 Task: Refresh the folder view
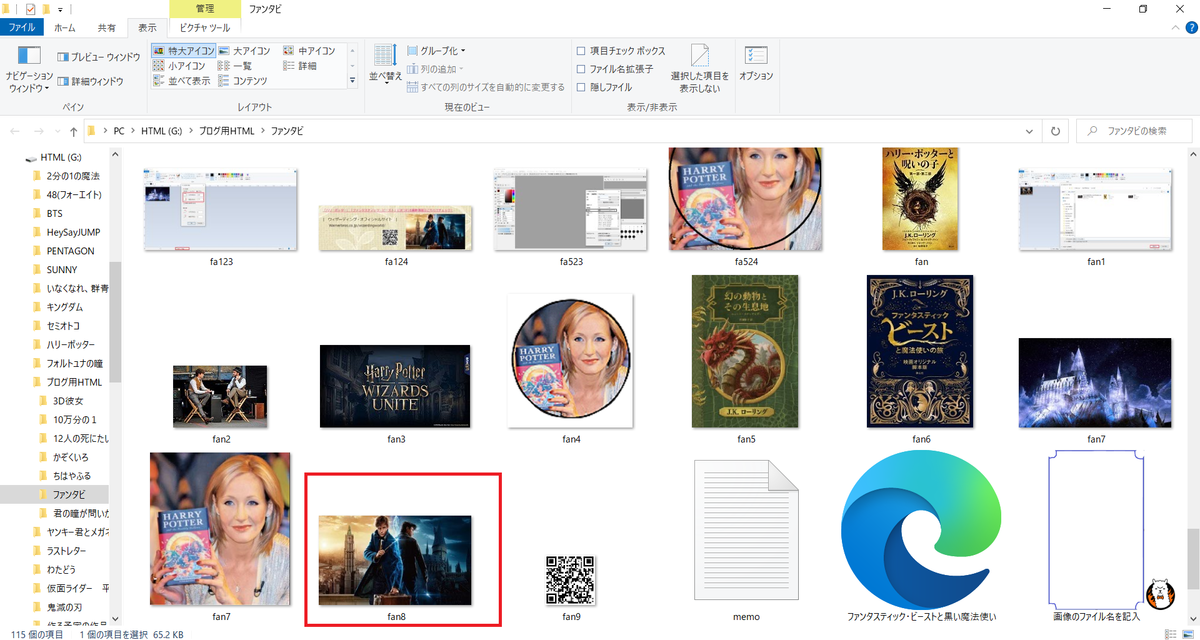[x=1055, y=131]
